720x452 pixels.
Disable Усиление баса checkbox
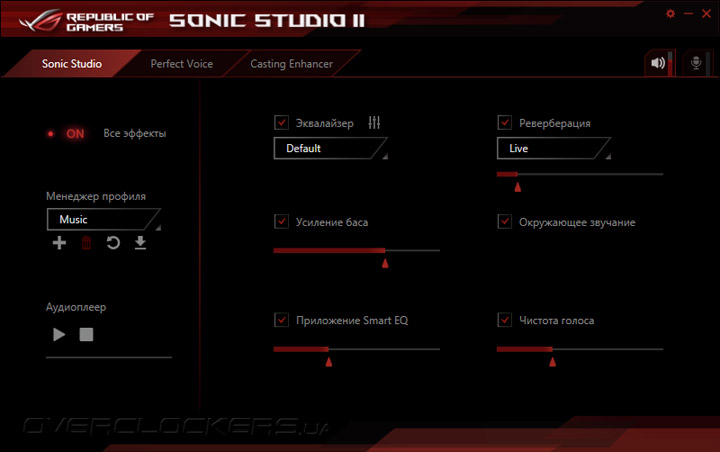281,222
